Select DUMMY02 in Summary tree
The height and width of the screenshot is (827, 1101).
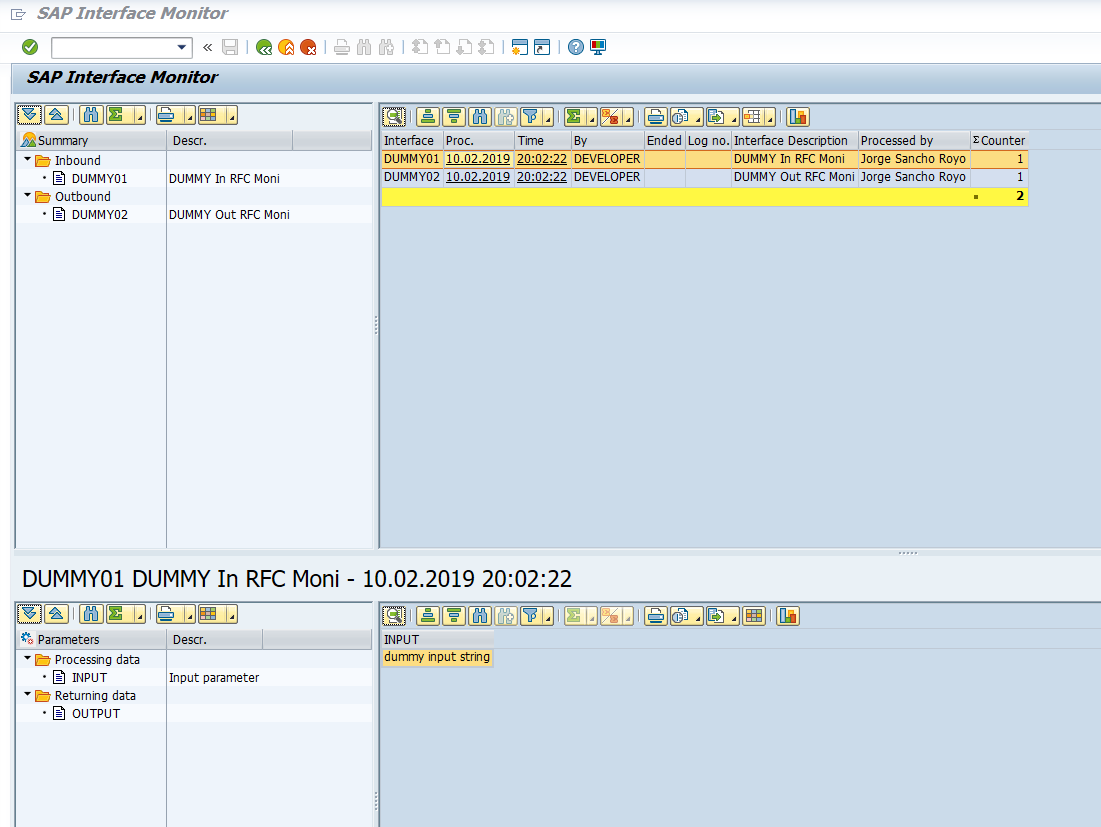tap(99, 214)
